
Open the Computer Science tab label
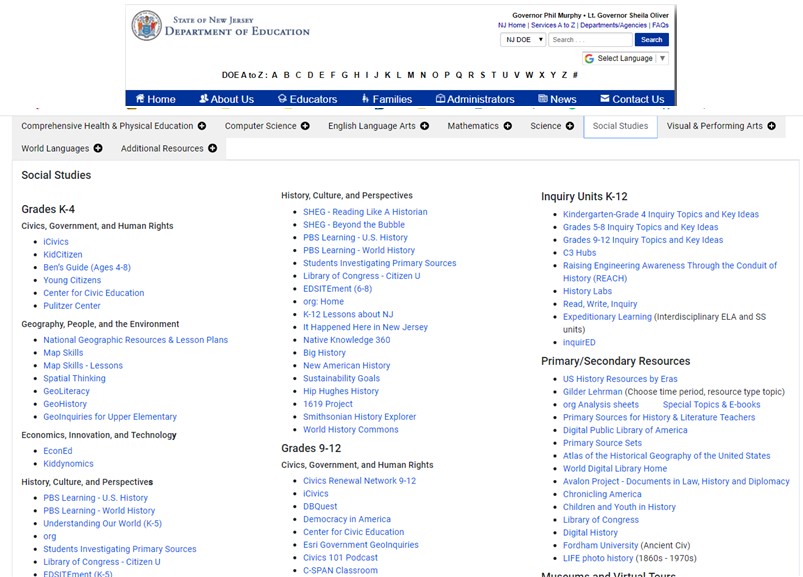pyautogui.click(x=260, y=126)
